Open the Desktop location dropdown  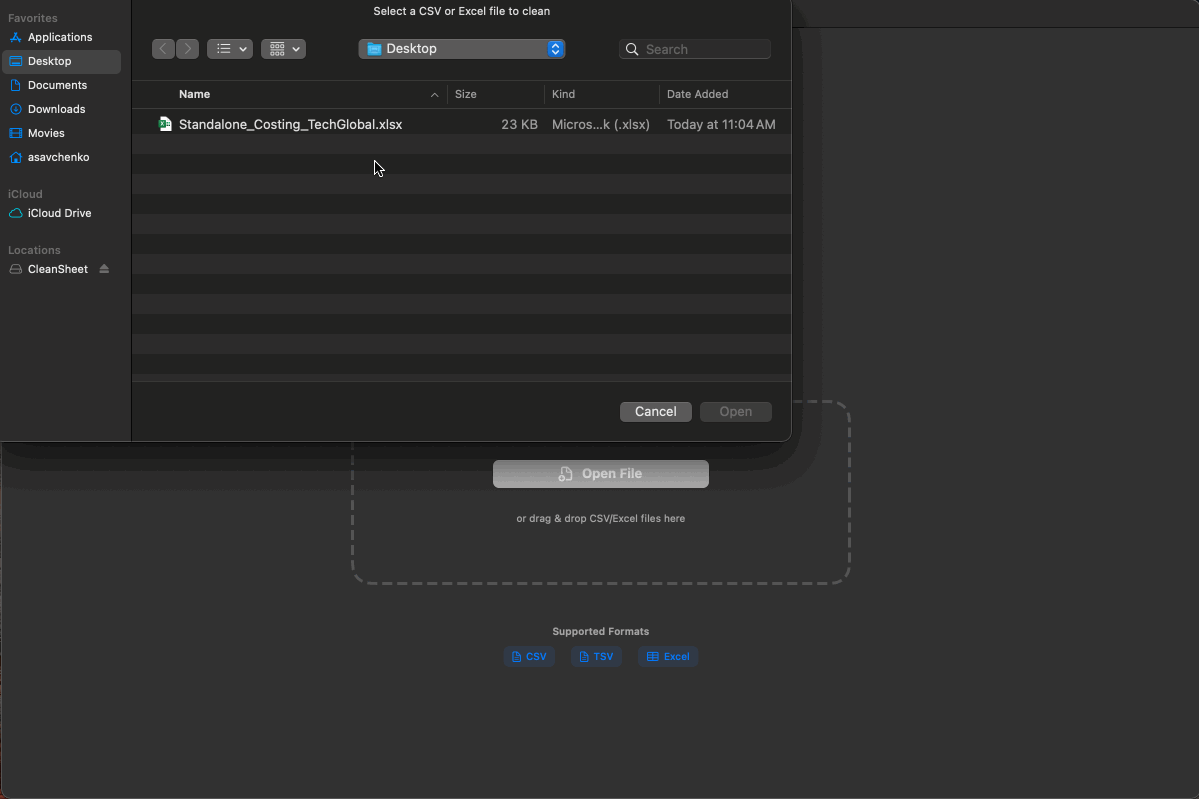click(x=461, y=48)
